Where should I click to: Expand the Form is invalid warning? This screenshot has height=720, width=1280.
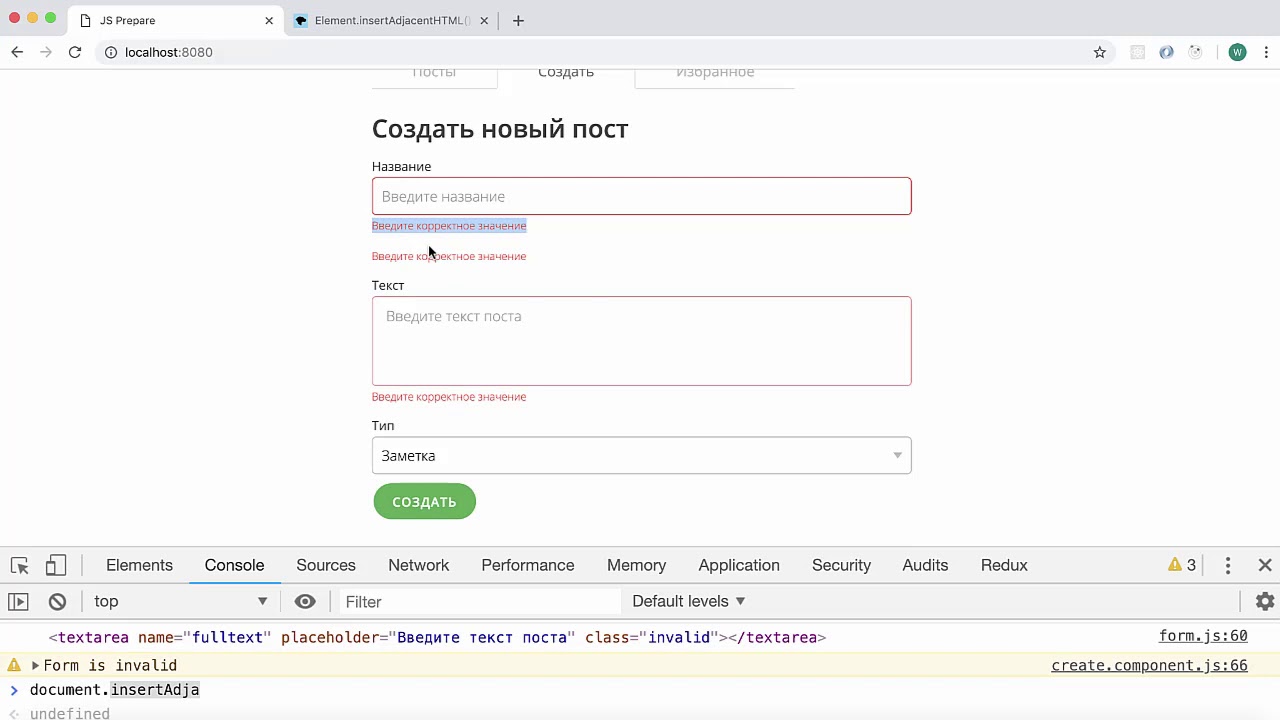click(x=35, y=665)
